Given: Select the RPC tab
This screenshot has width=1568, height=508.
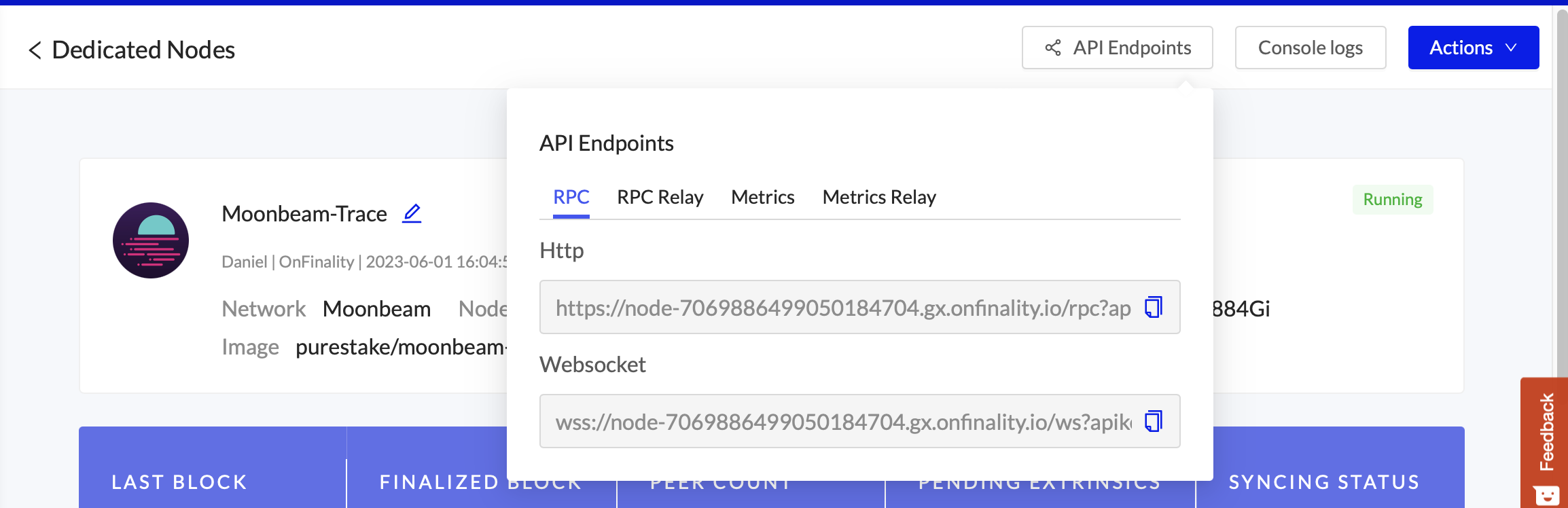Looking at the screenshot, I should point(571,197).
